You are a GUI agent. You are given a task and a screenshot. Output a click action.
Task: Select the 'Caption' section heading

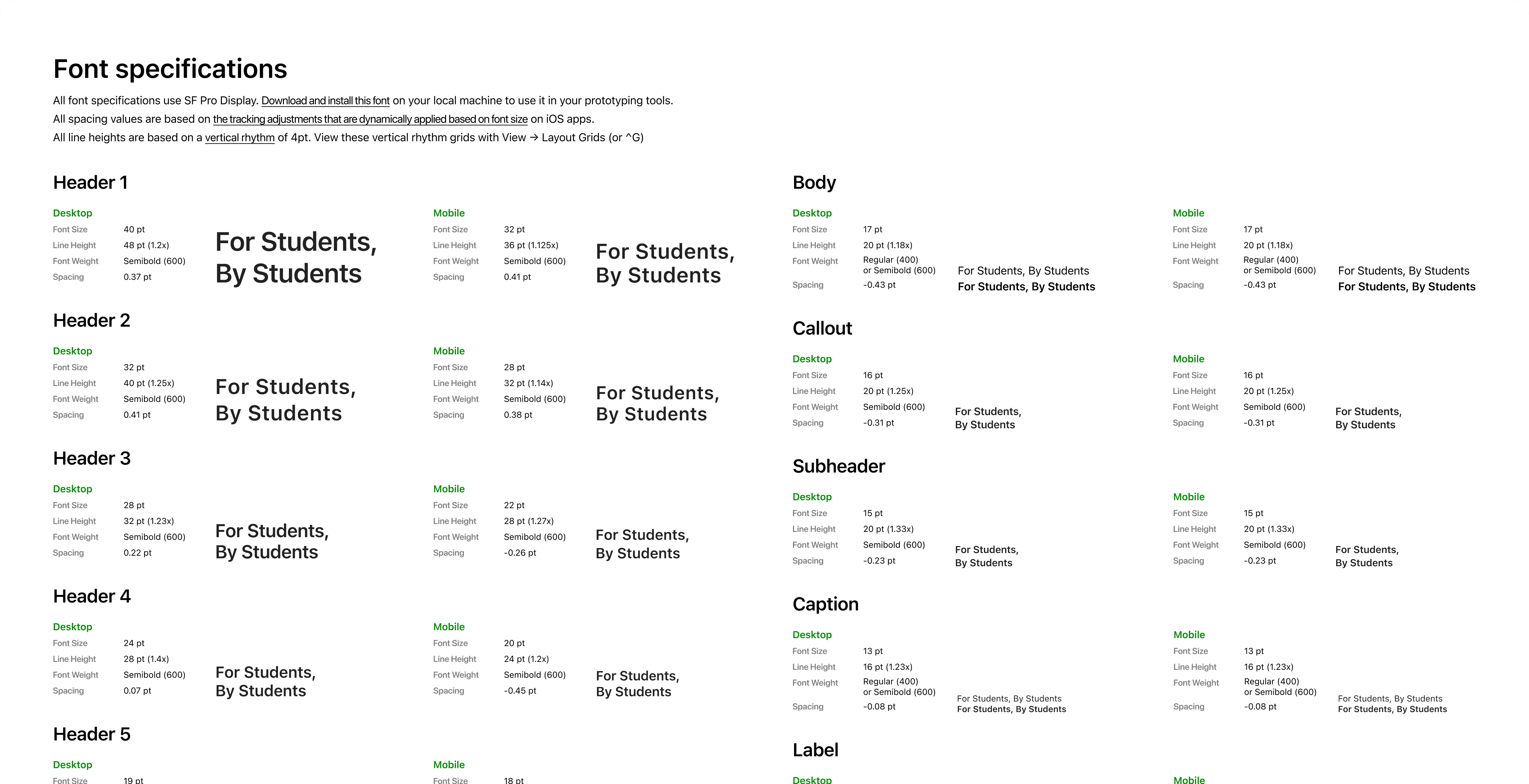[826, 604]
